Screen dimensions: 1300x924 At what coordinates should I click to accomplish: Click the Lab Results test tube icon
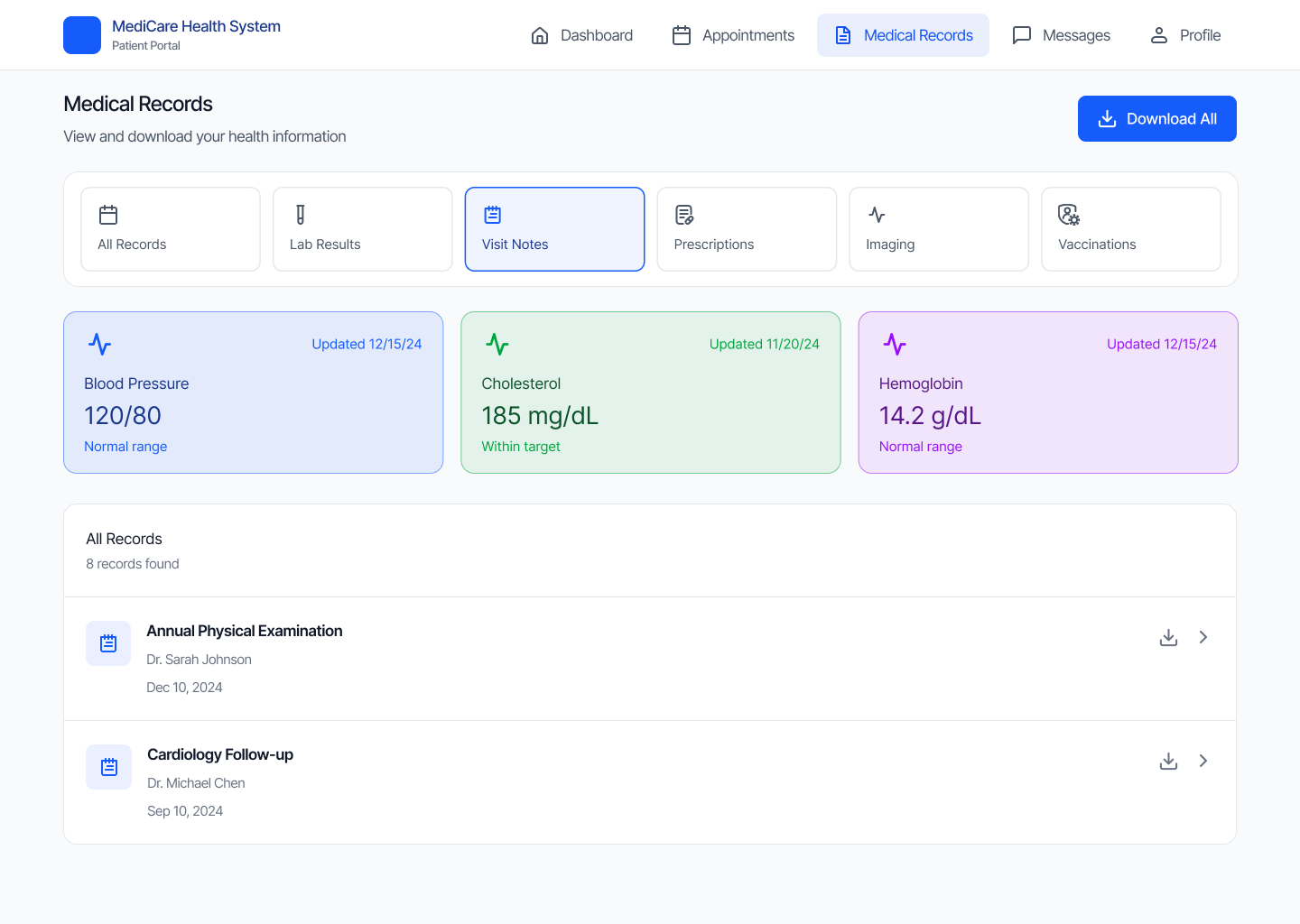click(300, 215)
